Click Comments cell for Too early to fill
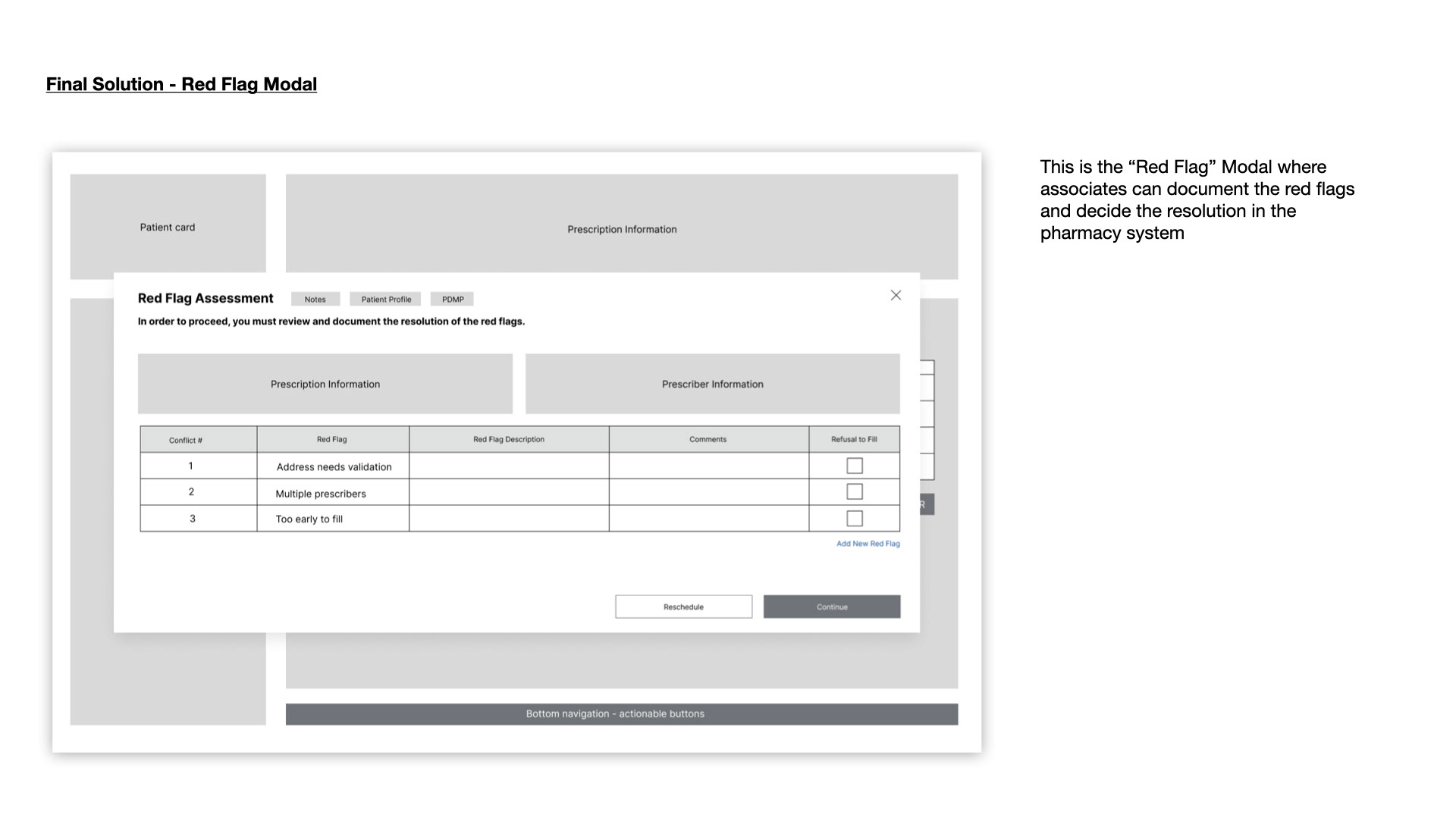1456x819 pixels. (x=708, y=519)
